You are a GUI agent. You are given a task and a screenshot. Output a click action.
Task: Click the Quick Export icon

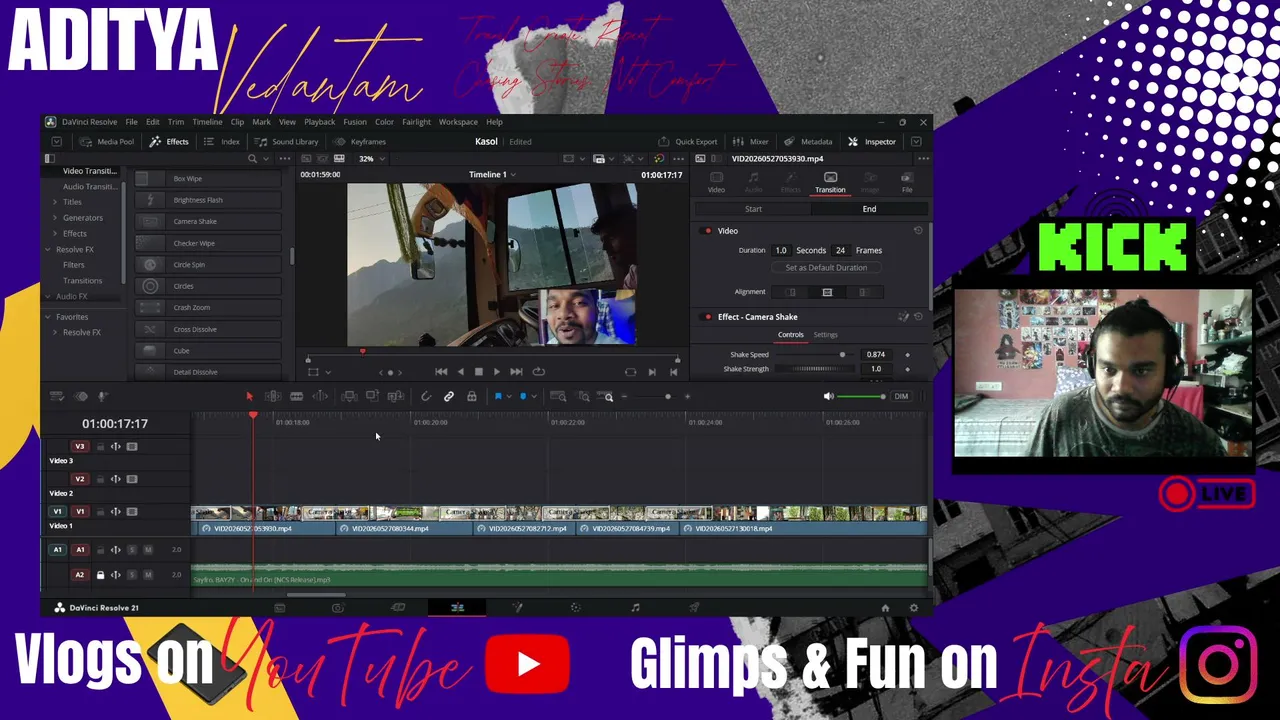click(x=664, y=141)
